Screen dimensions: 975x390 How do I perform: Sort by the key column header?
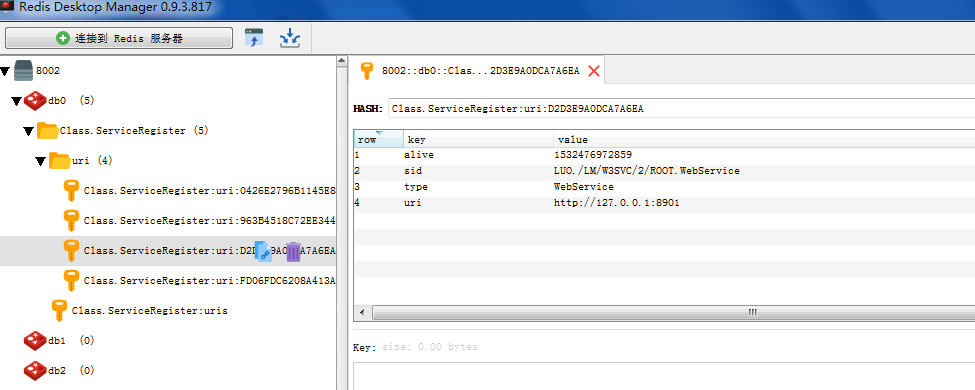pyautogui.click(x=478, y=139)
